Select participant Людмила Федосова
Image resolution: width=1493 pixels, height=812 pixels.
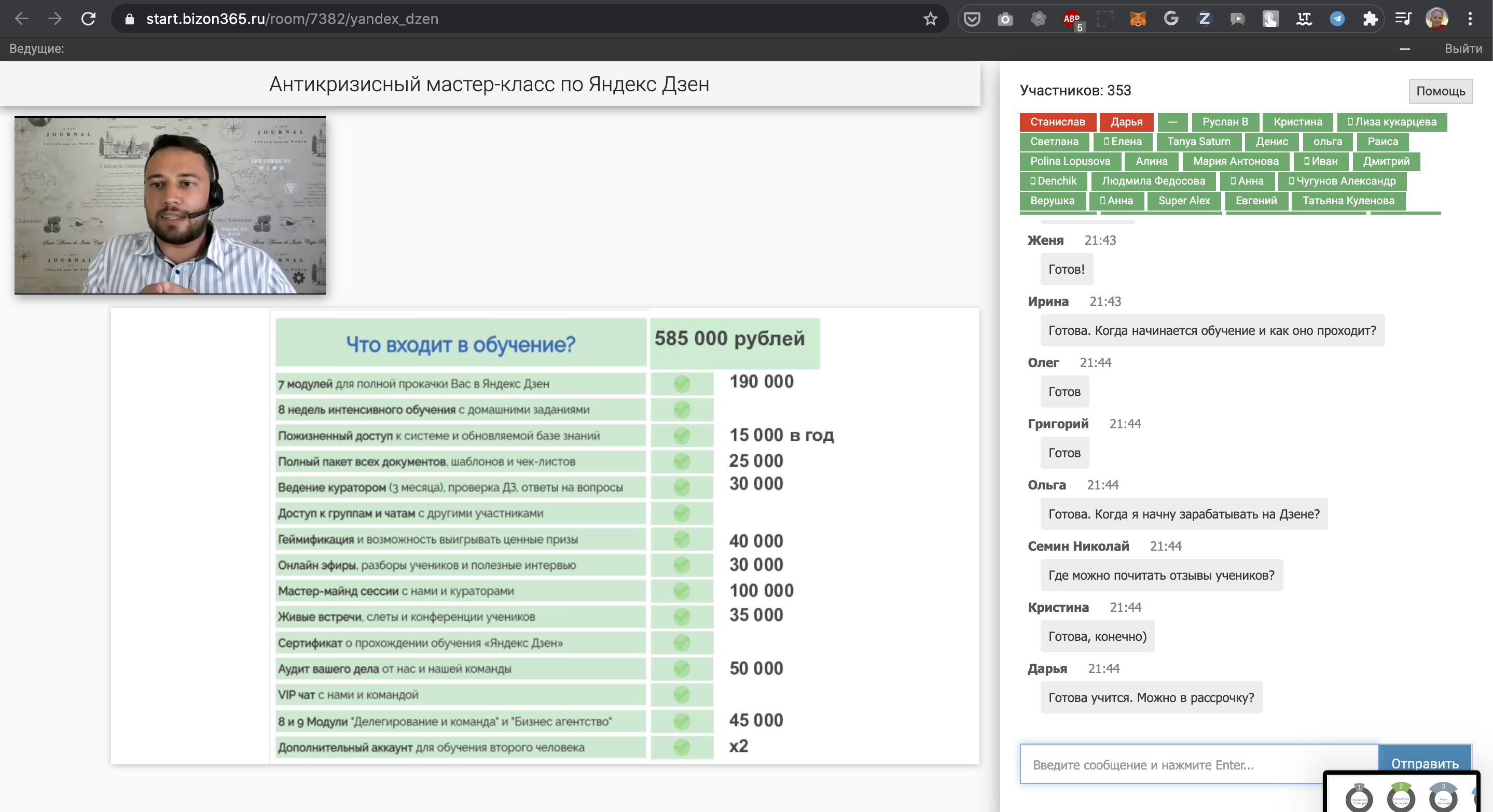pyautogui.click(x=1153, y=180)
